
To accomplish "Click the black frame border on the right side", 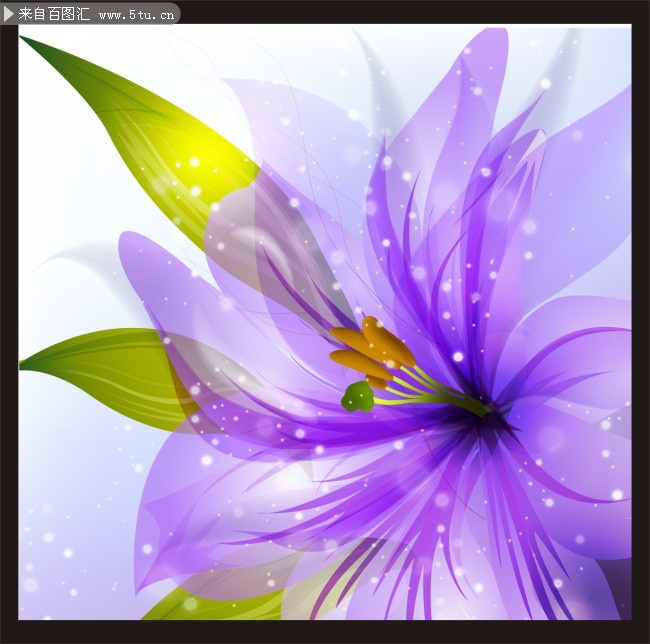I will (640, 320).
